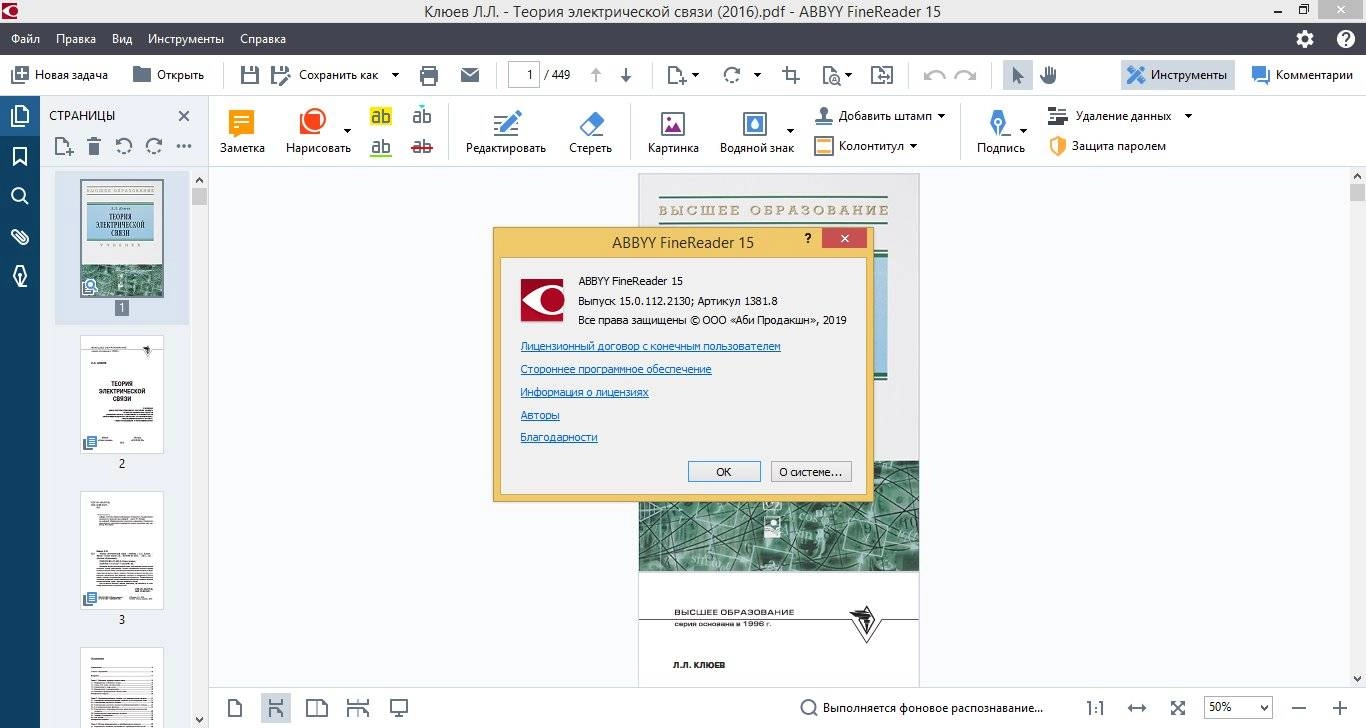Select page 2 thumbnail
This screenshot has height=728, width=1366.
pyautogui.click(x=122, y=394)
